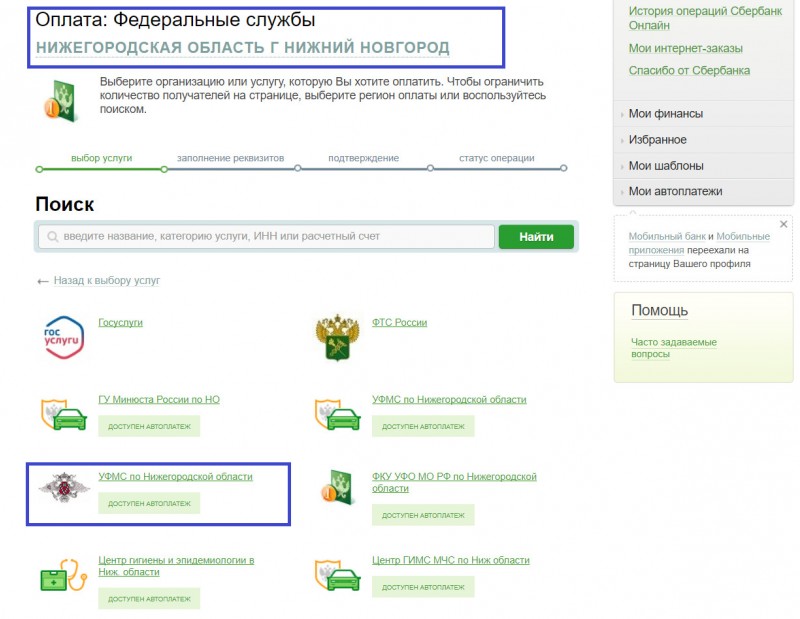
Task: Select the статус операции step
Action: tap(496, 158)
